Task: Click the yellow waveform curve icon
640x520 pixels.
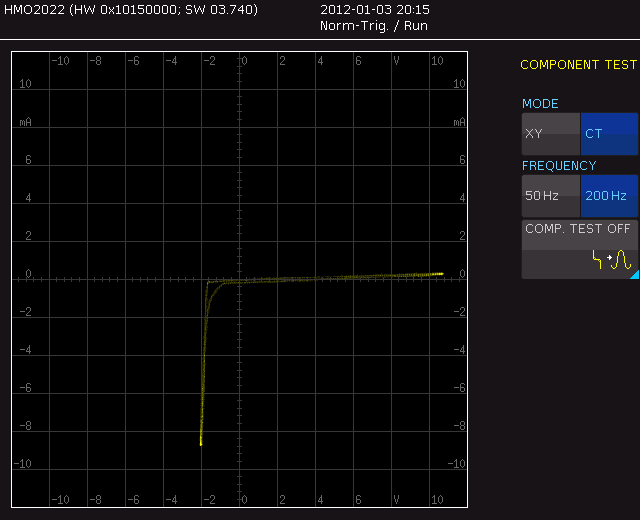Action: [x=611, y=260]
